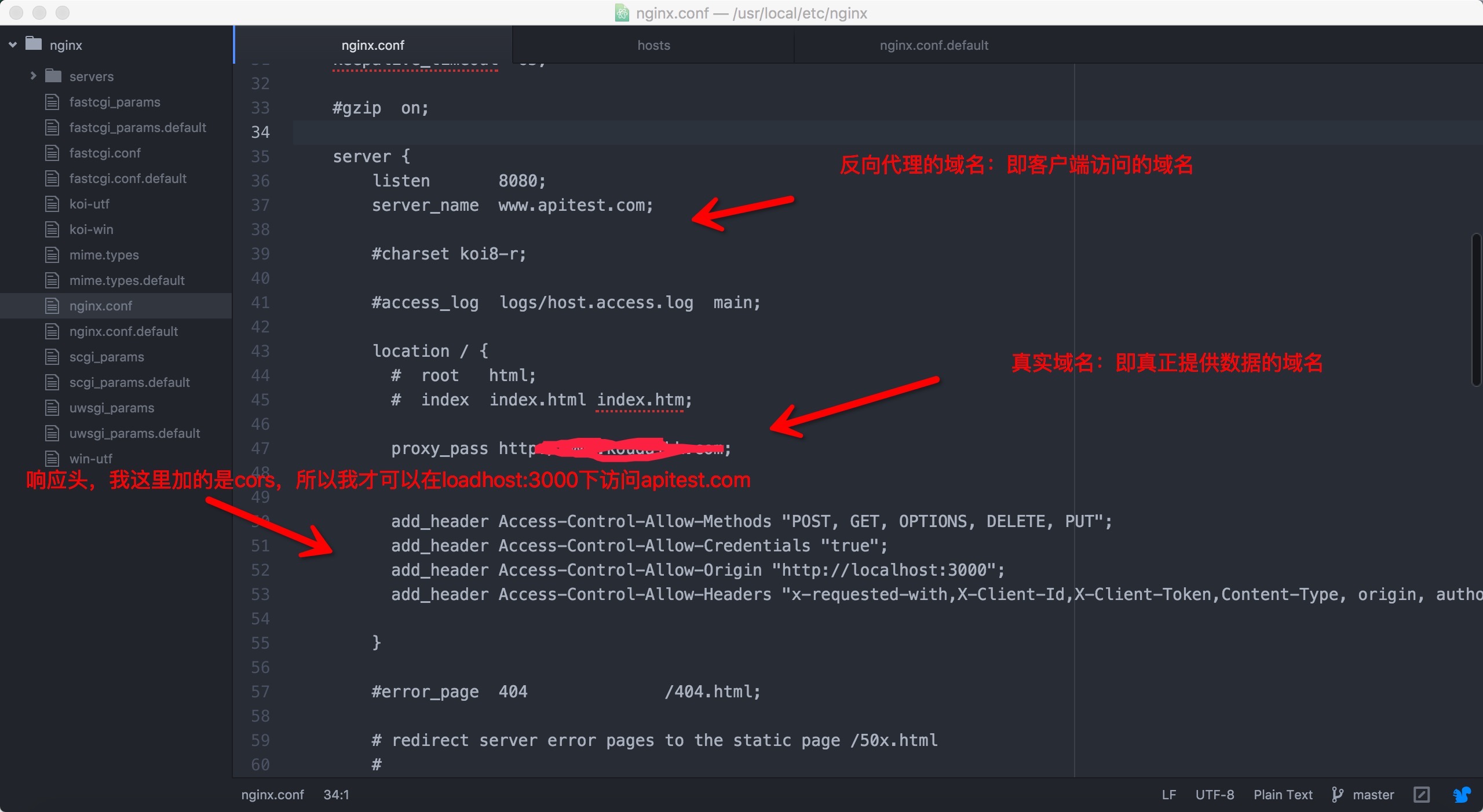1483x812 pixels.
Task: Click the fastcgi.conf file icon
Action: tap(52, 153)
